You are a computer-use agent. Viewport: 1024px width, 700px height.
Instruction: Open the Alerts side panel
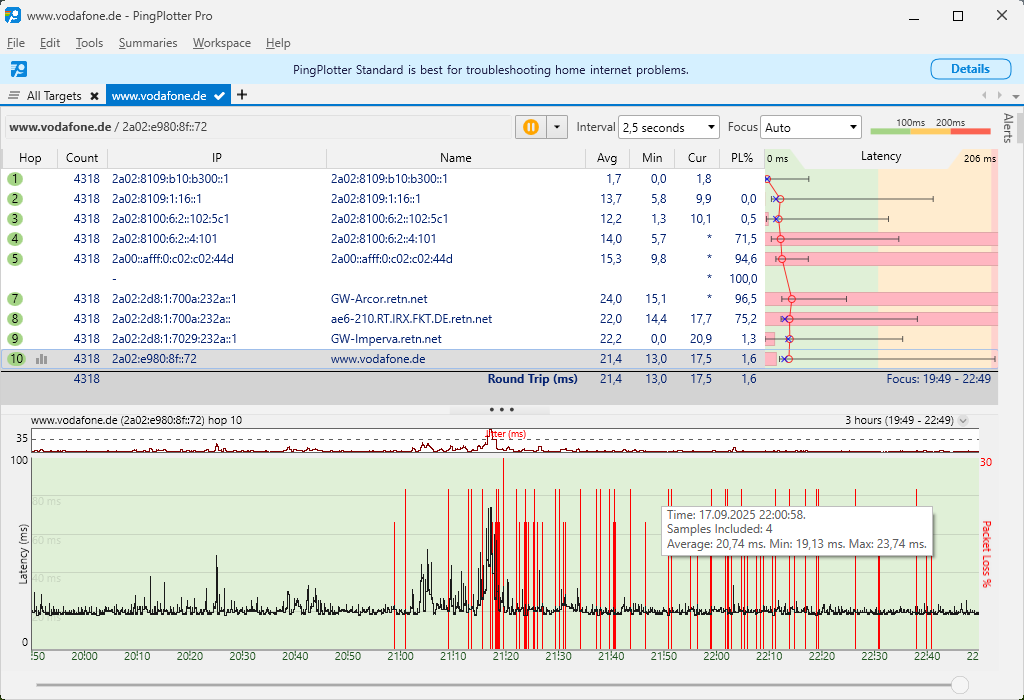[1008, 128]
